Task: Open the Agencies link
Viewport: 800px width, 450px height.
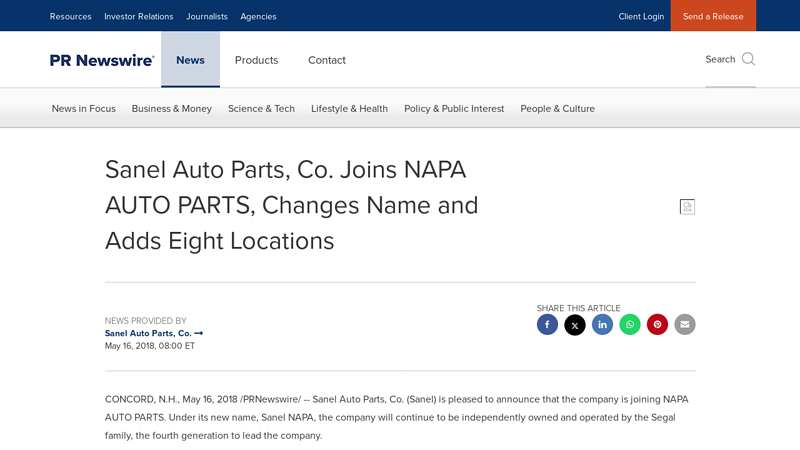Action: point(258,16)
